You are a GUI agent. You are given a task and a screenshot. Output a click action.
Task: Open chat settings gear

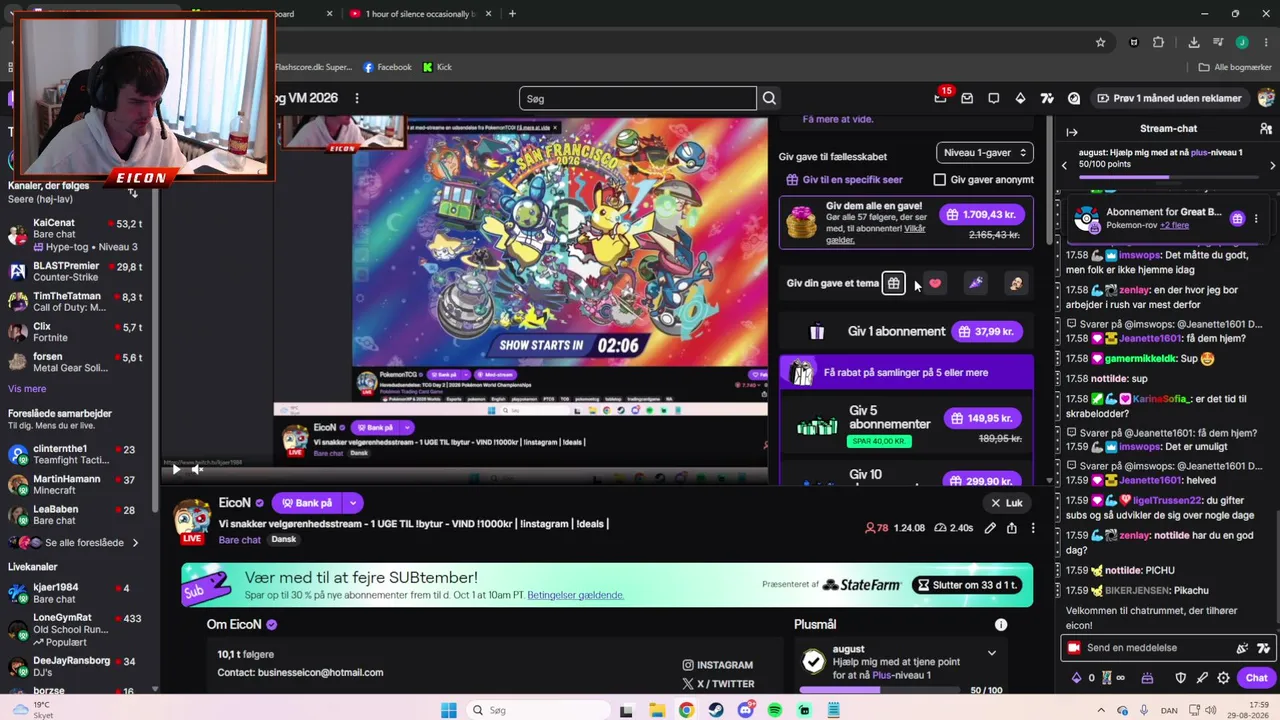1224,678
